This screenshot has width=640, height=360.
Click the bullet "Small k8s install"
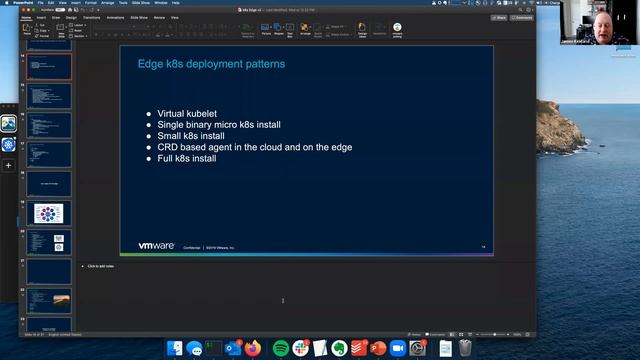point(191,136)
